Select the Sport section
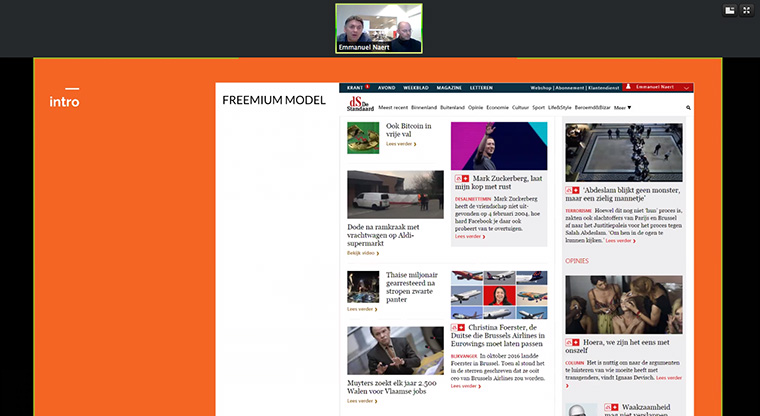Screen dimensions: 760x416 [538, 108]
